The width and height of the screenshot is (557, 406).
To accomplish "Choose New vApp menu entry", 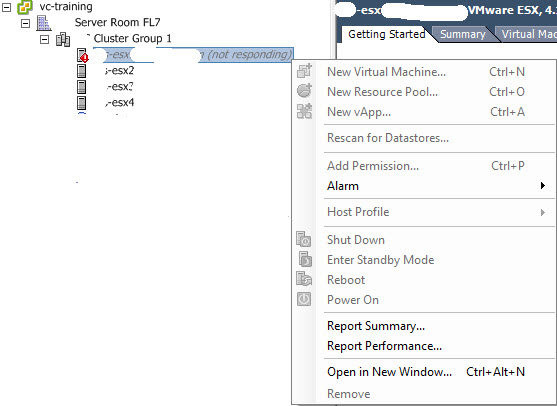I will (424, 112).
